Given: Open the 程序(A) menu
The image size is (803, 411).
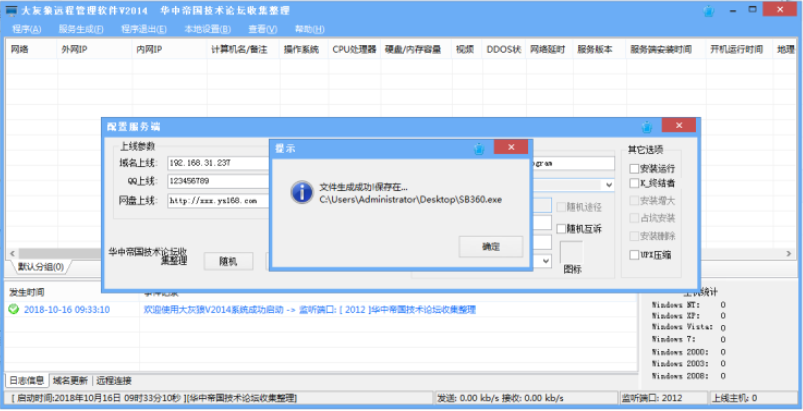Looking at the screenshot, I should click(27, 29).
